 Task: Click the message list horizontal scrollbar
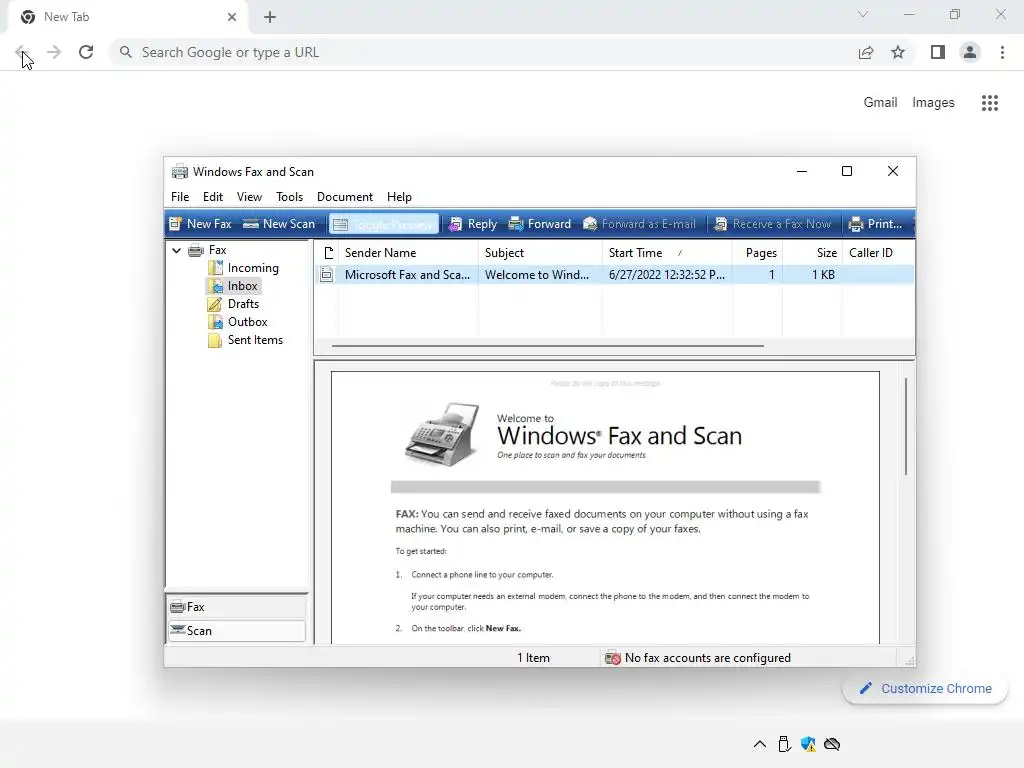547,346
